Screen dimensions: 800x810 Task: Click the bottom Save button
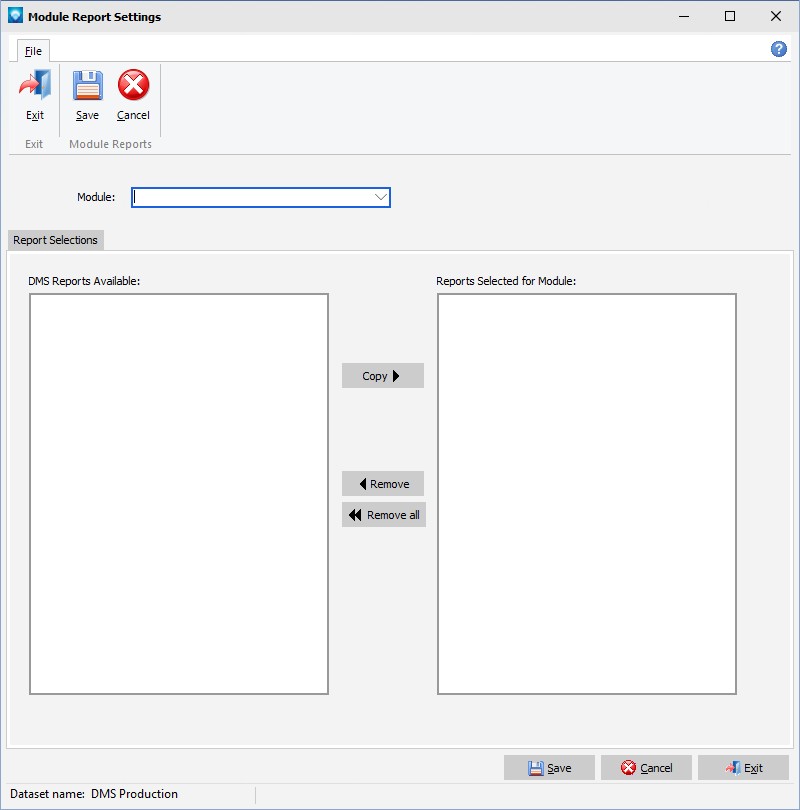tap(549, 768)
